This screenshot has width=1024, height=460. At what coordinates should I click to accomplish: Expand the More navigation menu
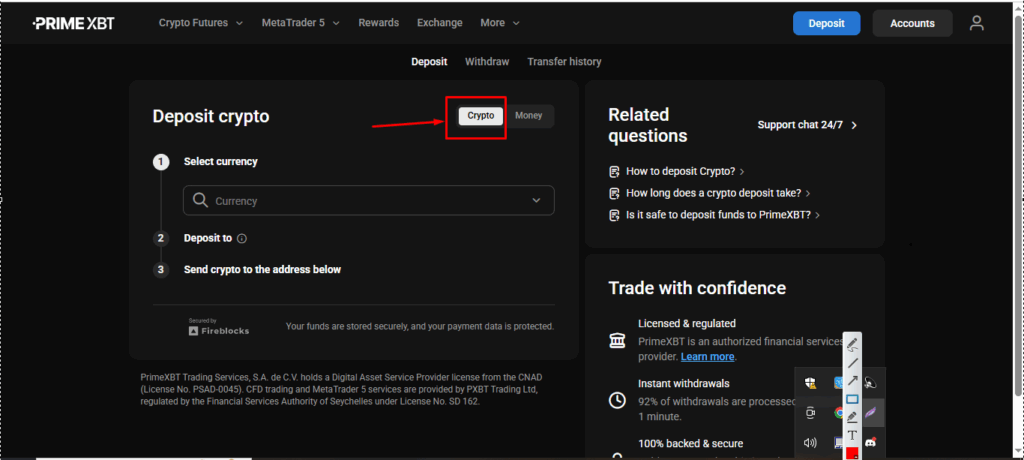pos(499,23)
